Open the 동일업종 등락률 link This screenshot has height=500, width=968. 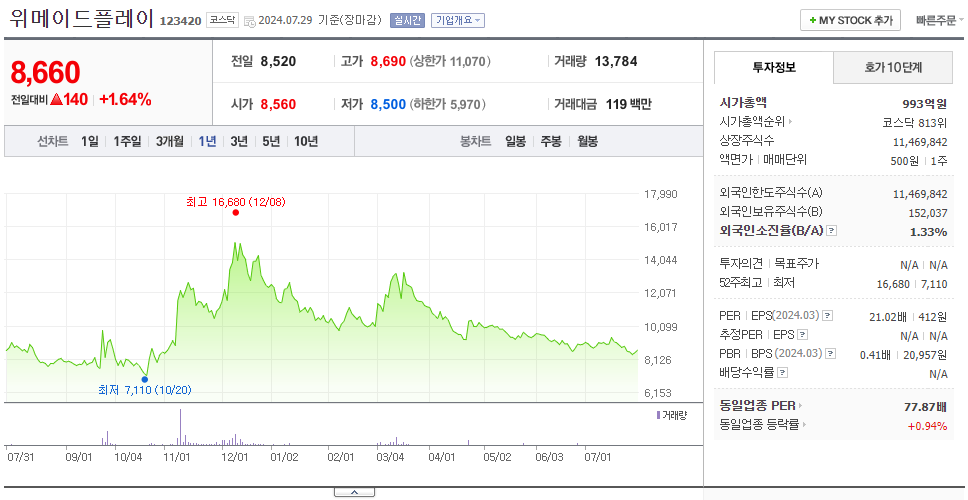[763, 425]
